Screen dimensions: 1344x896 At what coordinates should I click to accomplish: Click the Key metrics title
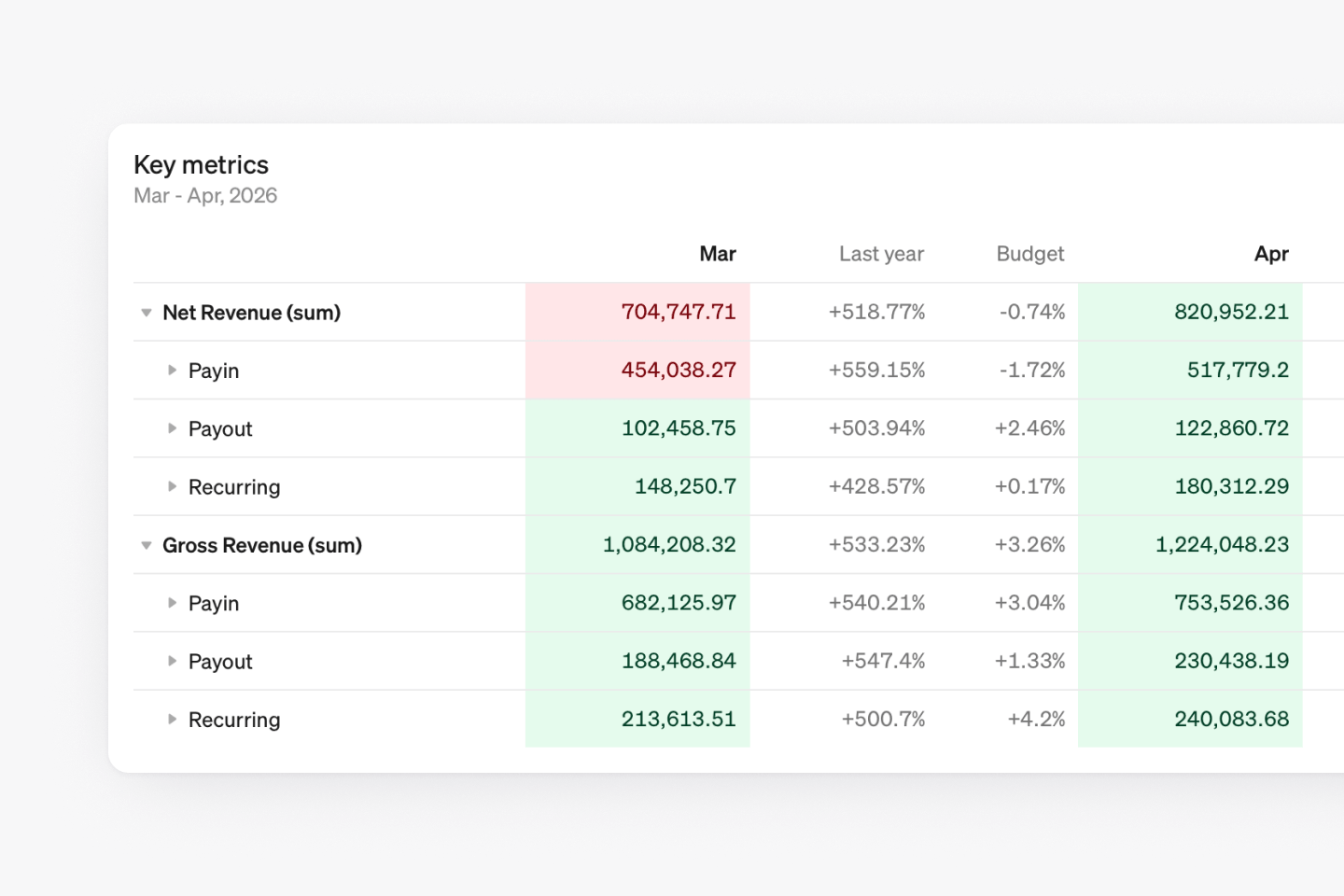click(201, 165)
